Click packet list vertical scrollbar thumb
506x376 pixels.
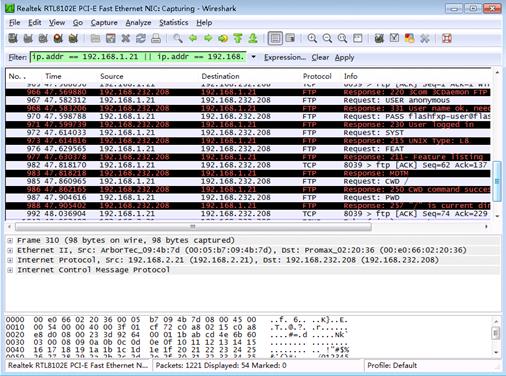click(497, 181)
